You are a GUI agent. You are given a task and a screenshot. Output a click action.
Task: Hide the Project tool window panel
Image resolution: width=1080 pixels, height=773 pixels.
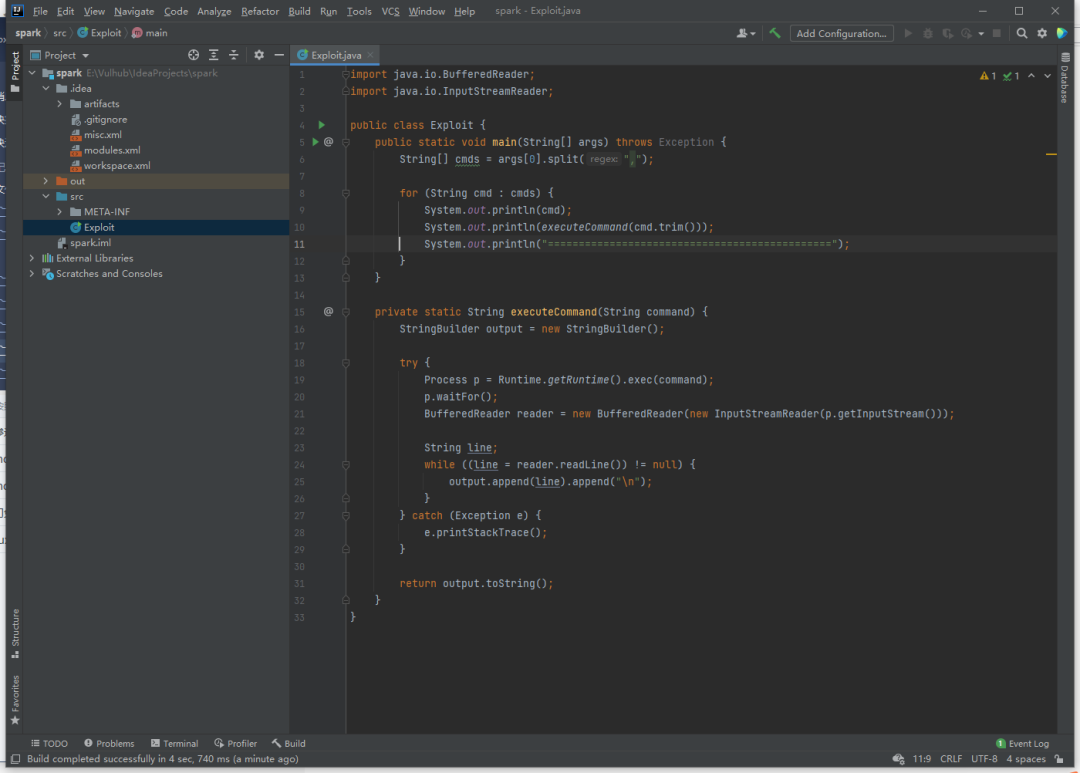tap(277, 55)
